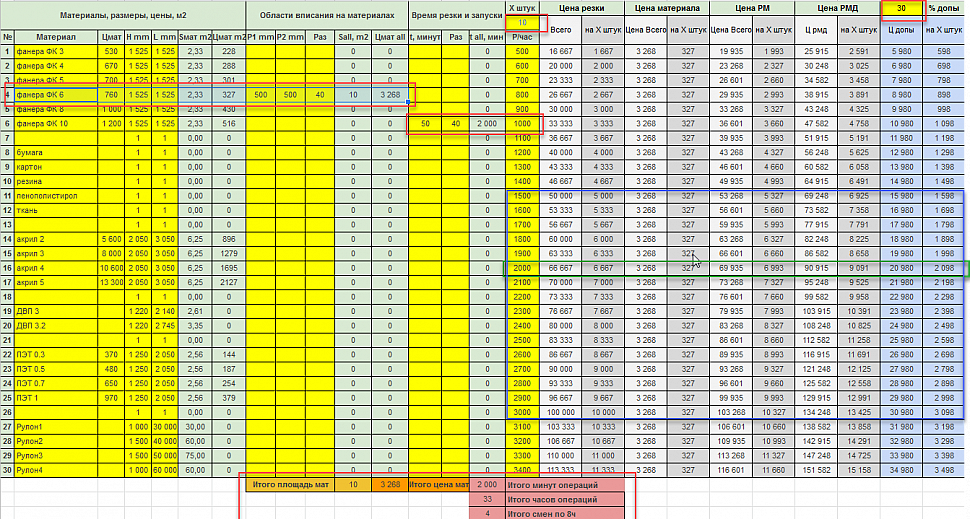The height and width of the screenshot is (519, 970).
Task: Select the 'бумага' material cell
Action: pyautogui.click(x=56, y=152)
